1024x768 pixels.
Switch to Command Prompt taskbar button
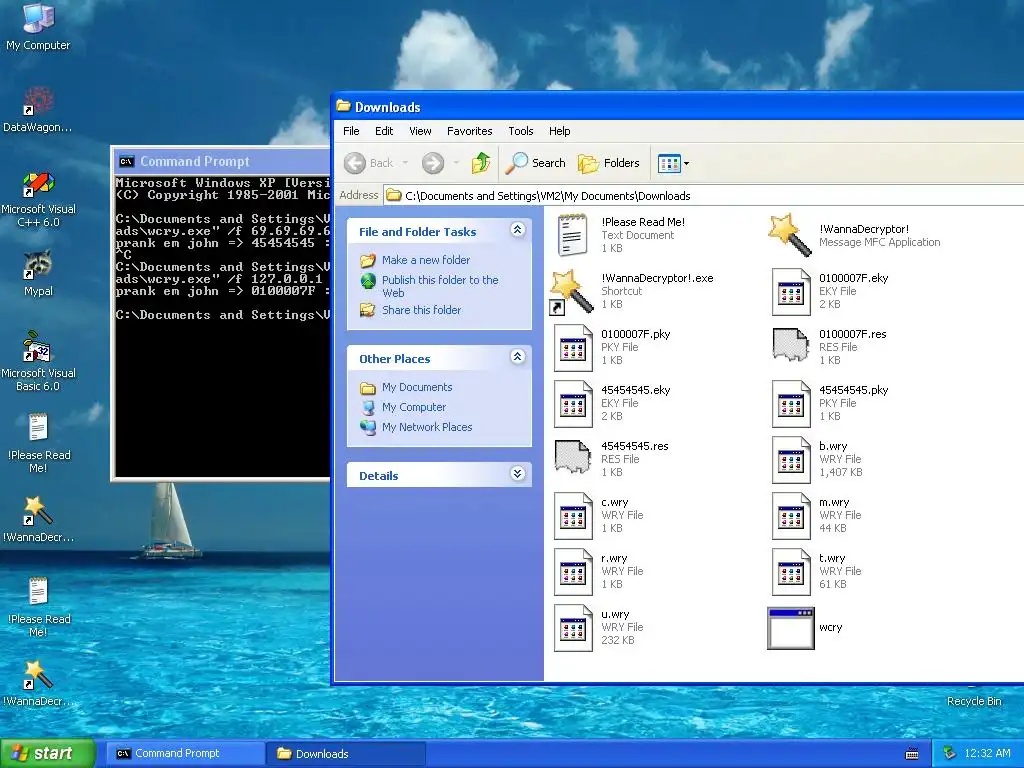tap(185, 753)
